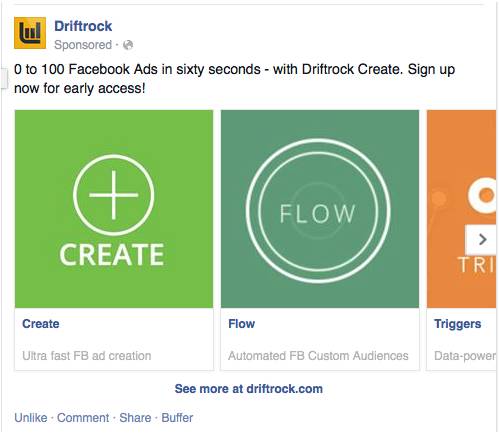The width and height of the screenshot is (499, 433).
Task: Click the double-ring Flow circle graphic
Action: [x=318, y=211]
